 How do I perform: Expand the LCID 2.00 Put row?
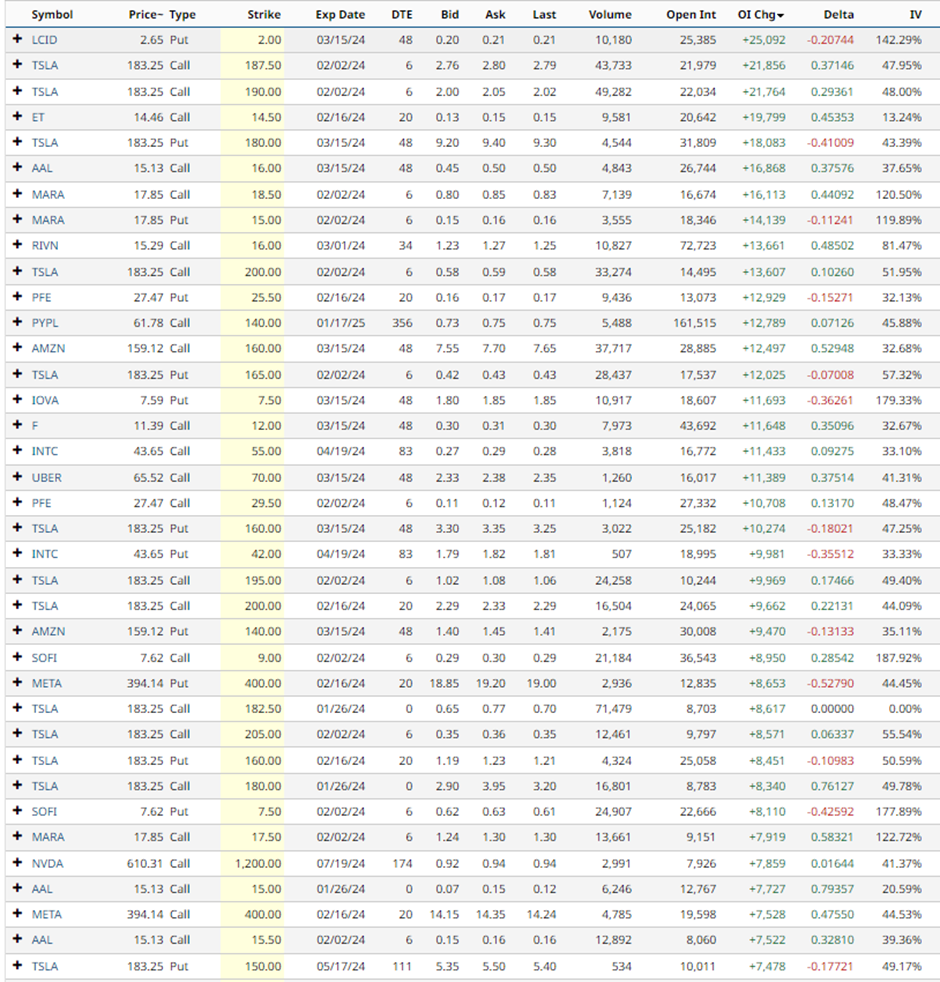pos(17,39)
